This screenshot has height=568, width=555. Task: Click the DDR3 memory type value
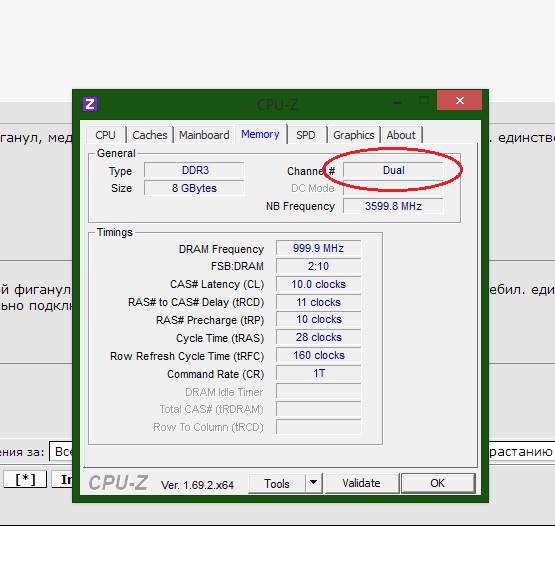195,170
